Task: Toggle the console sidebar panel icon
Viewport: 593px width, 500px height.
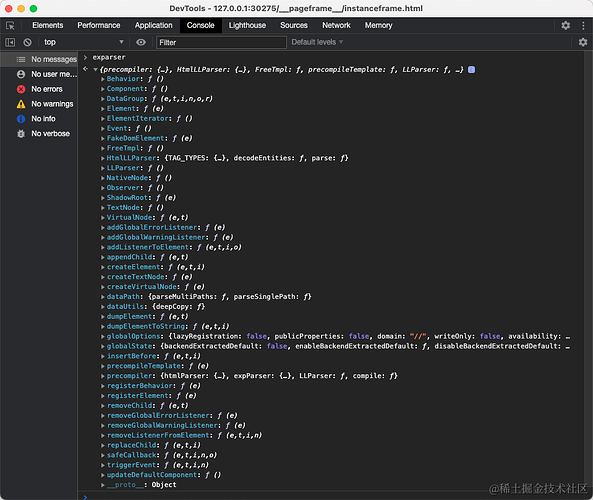Action: pos(10,42)
